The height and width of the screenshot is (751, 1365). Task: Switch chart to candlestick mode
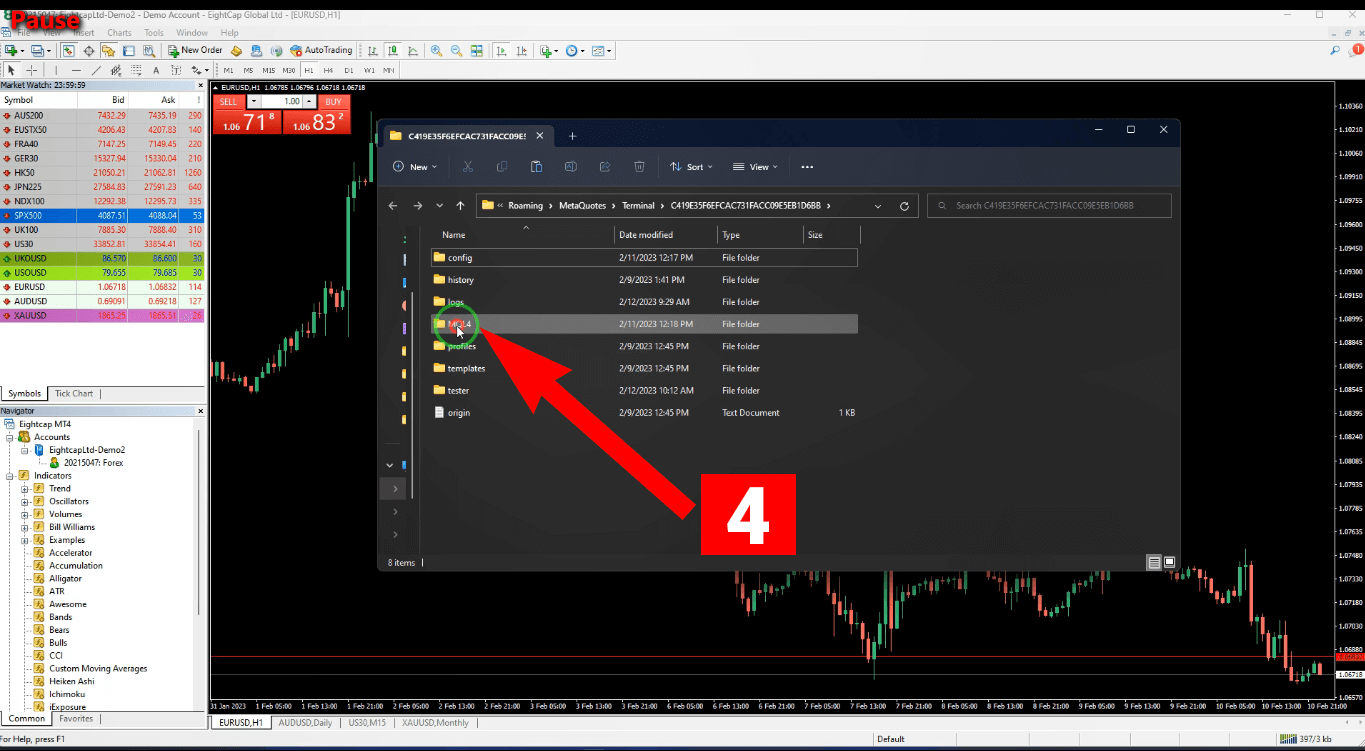pyautogui.click(x=393, y=51)
